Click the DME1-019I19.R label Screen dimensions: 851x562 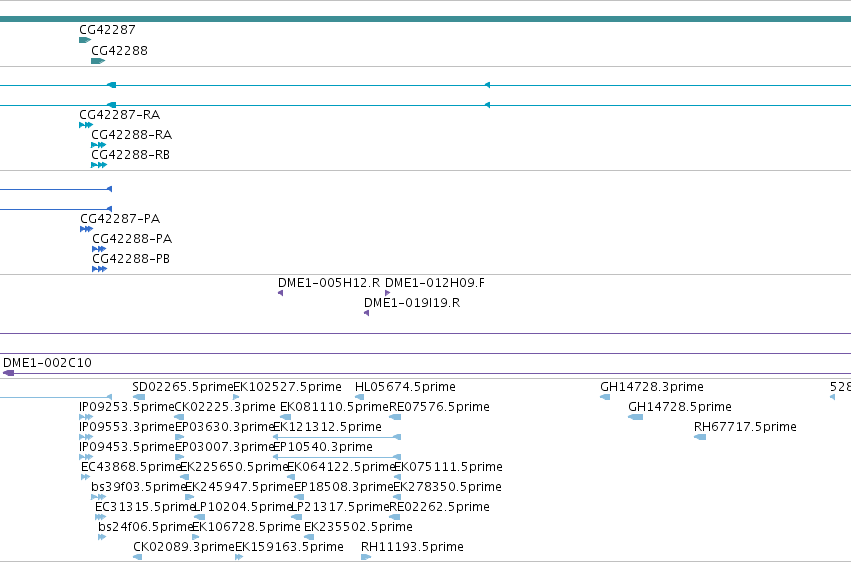(x=412, y=303)
